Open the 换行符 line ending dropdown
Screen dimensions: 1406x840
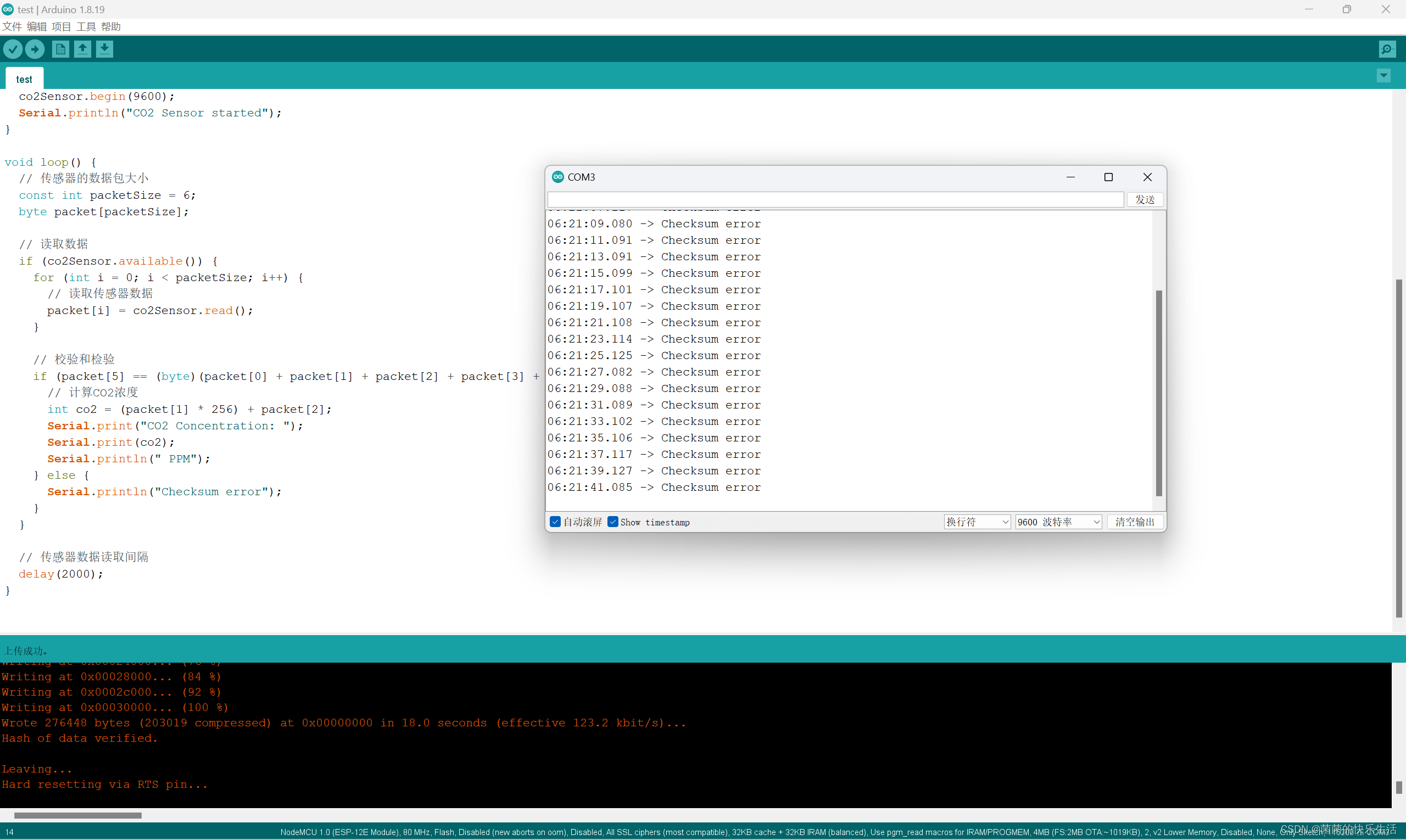pyautogui.click(x=977, y=522)
